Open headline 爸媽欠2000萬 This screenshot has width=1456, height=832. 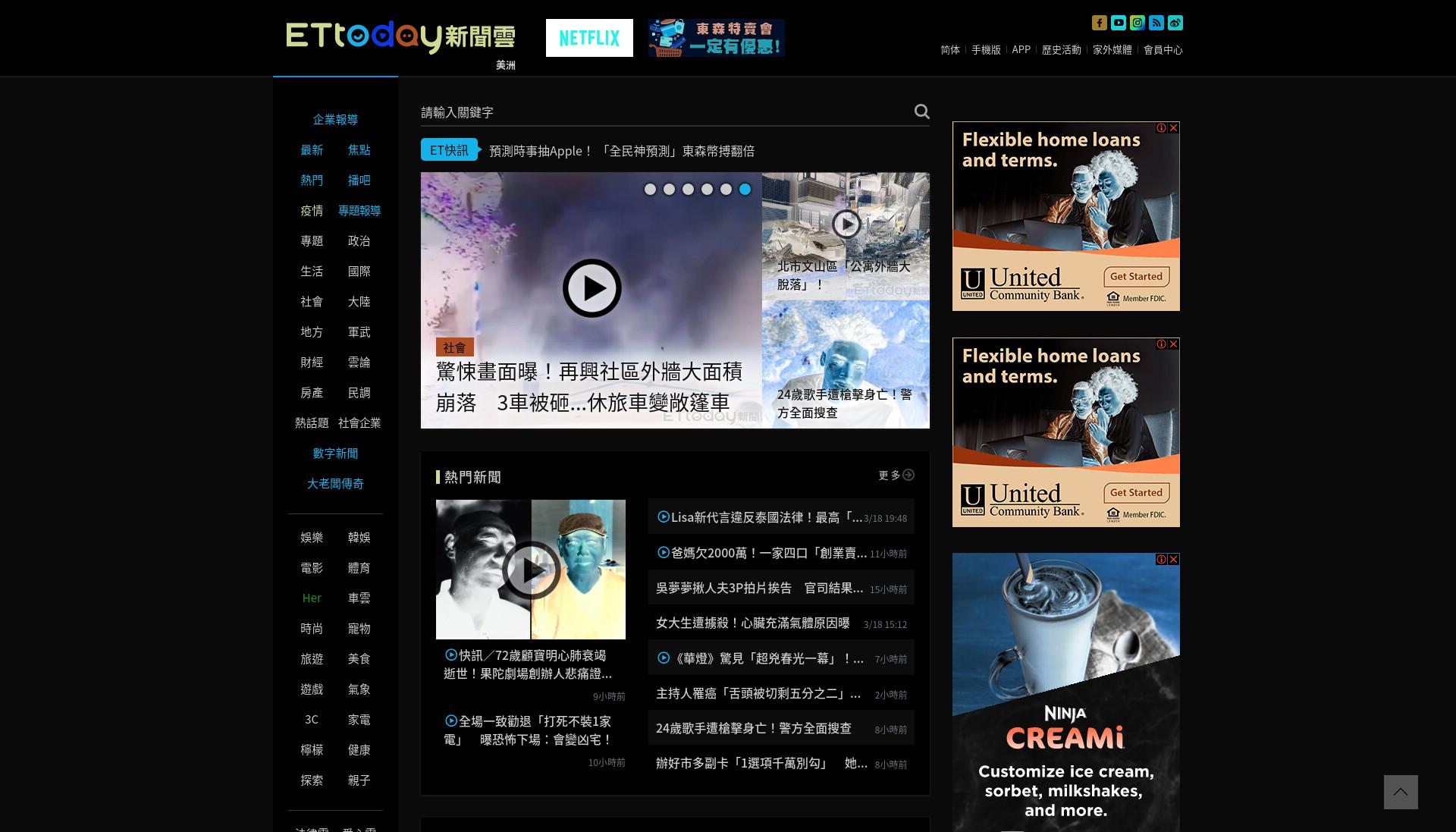769,553
